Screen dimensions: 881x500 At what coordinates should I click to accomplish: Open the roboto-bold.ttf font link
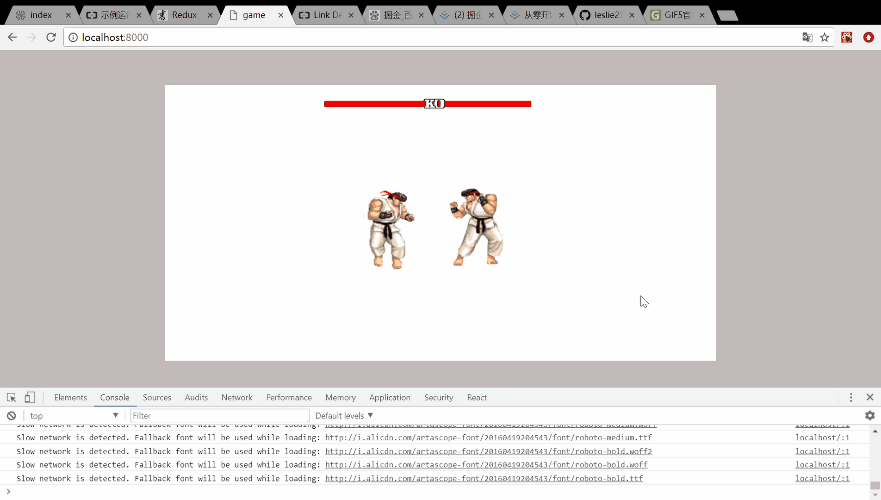pos(484,479)
